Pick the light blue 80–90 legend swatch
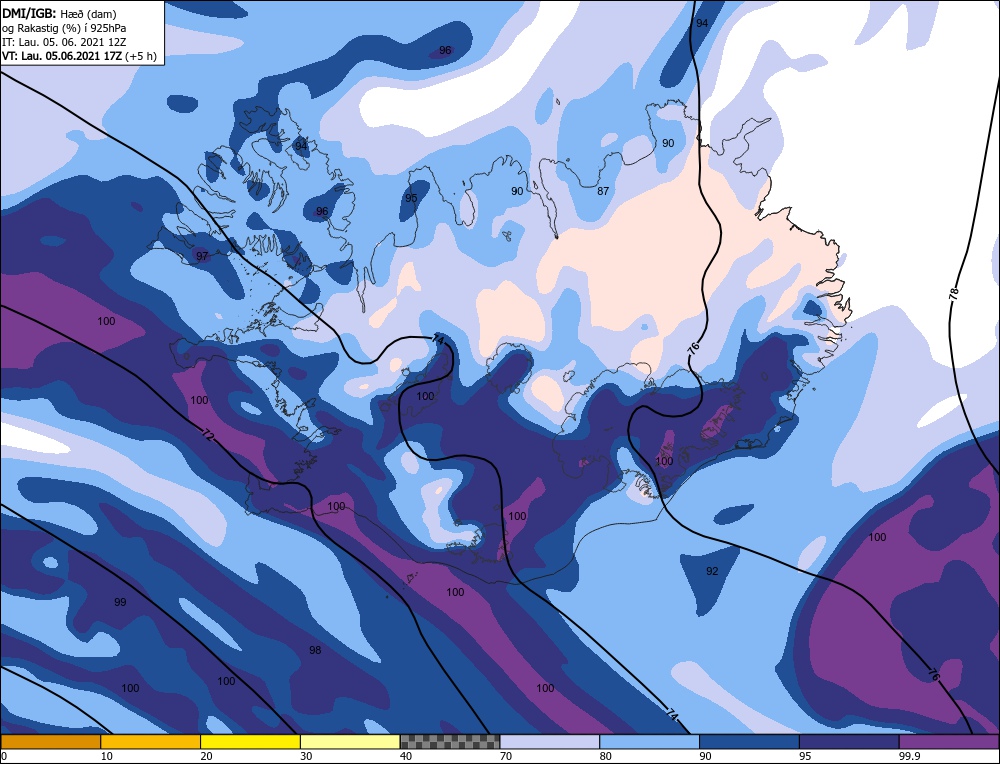The image size is (1000, 764). pyautogui.click(x=649, y=741)
